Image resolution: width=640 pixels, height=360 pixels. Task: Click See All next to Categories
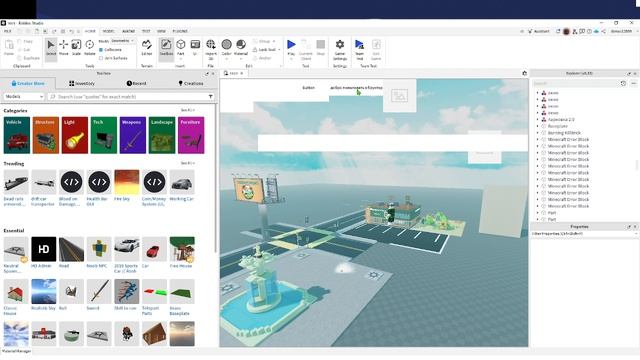click(x=187, y=110)
